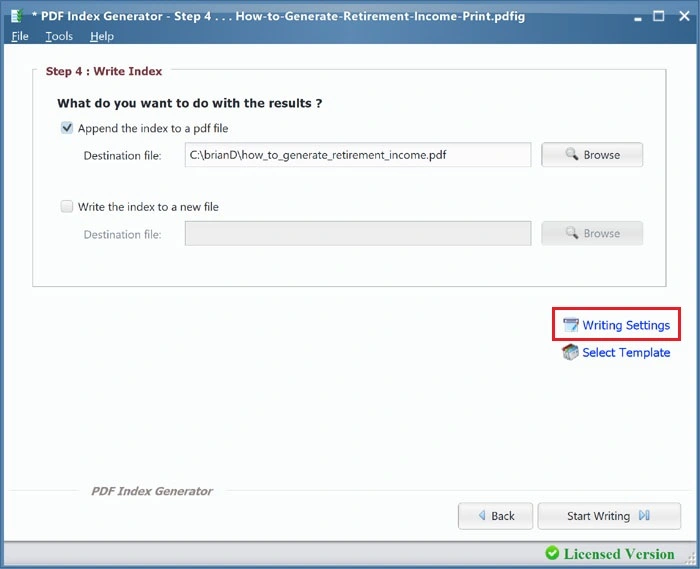Click the 'Step 4 : Write Index' heading
This screenshot has width=700, height=569.
point(104,71)
